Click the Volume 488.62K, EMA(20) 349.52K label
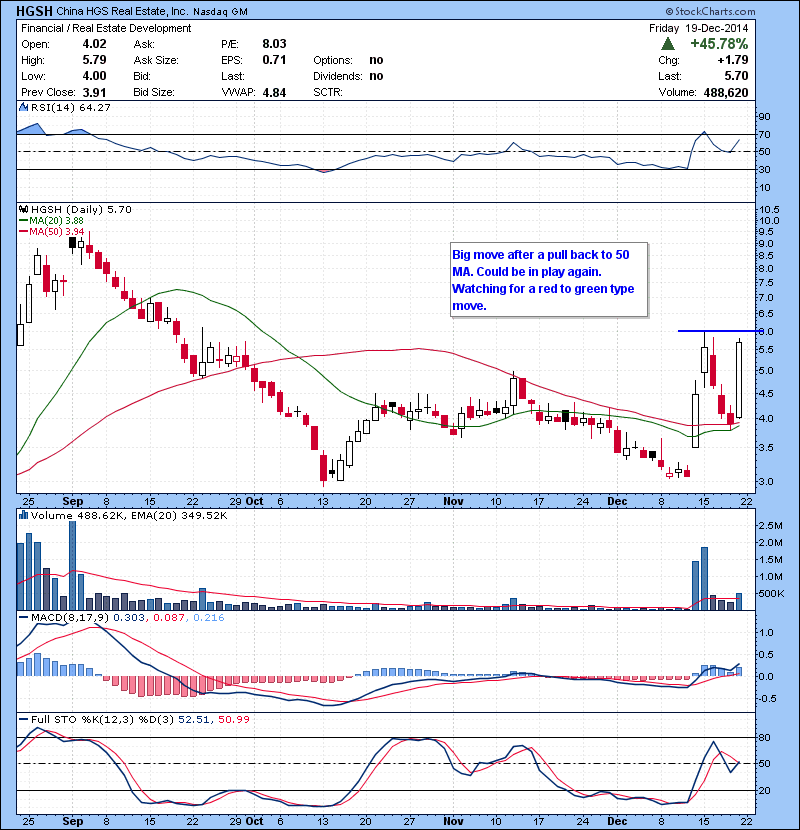 (x=129, y=516)
